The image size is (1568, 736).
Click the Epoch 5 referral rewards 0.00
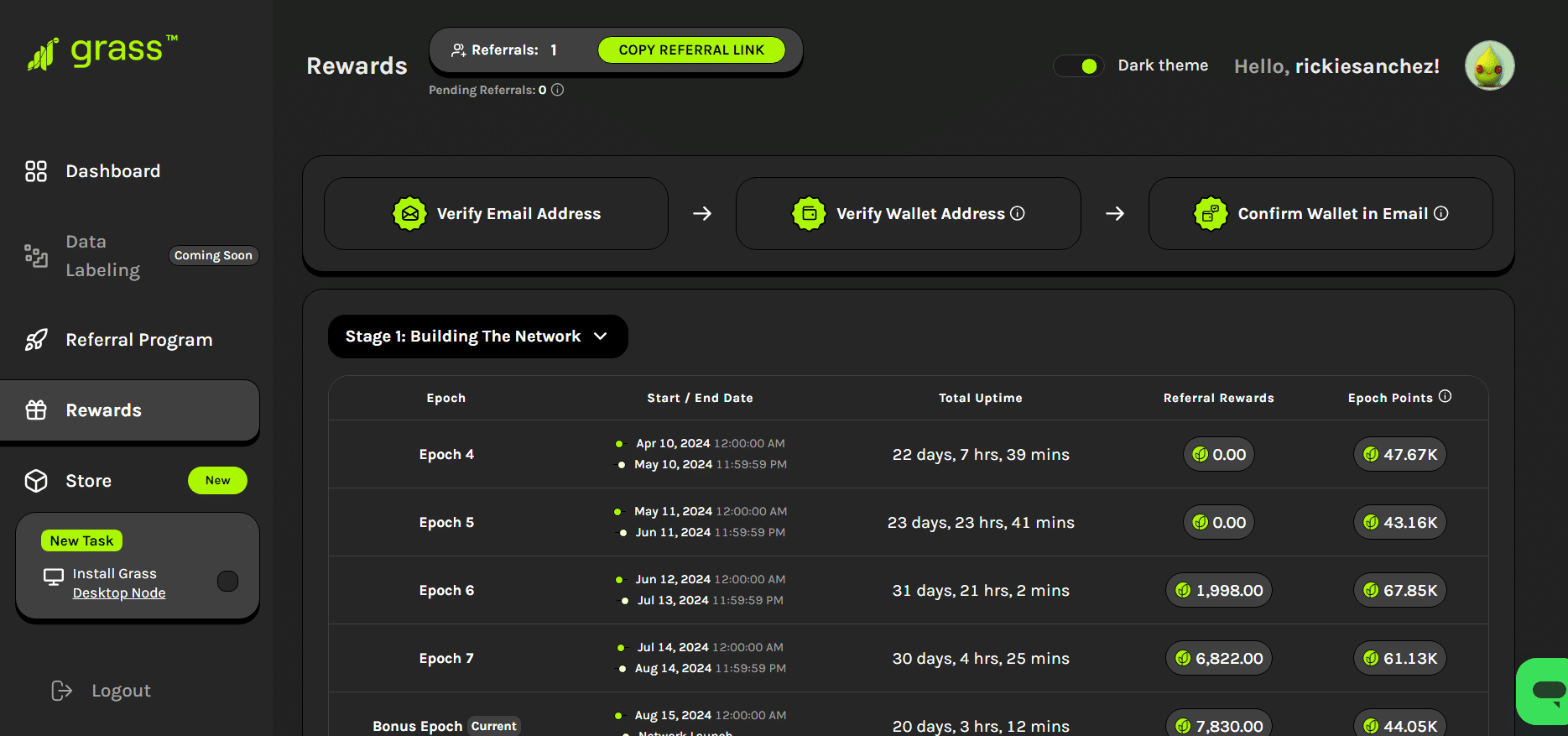1219,522
